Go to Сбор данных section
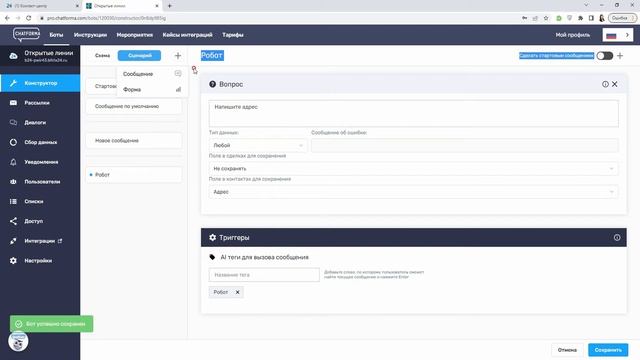Viewport: 640px width, 360px height. 40,142
